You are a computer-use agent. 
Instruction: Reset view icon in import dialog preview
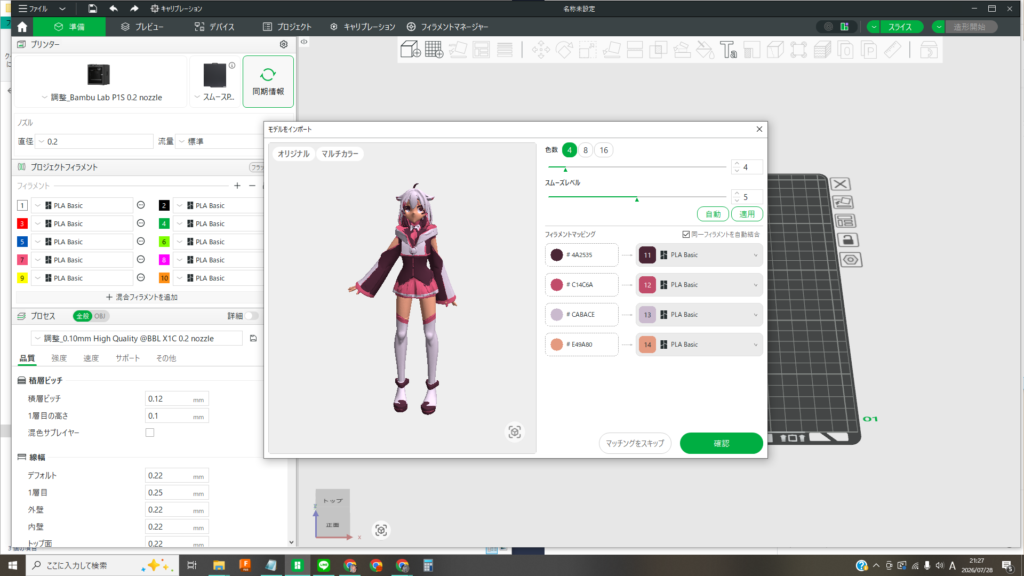pos(515,432)
